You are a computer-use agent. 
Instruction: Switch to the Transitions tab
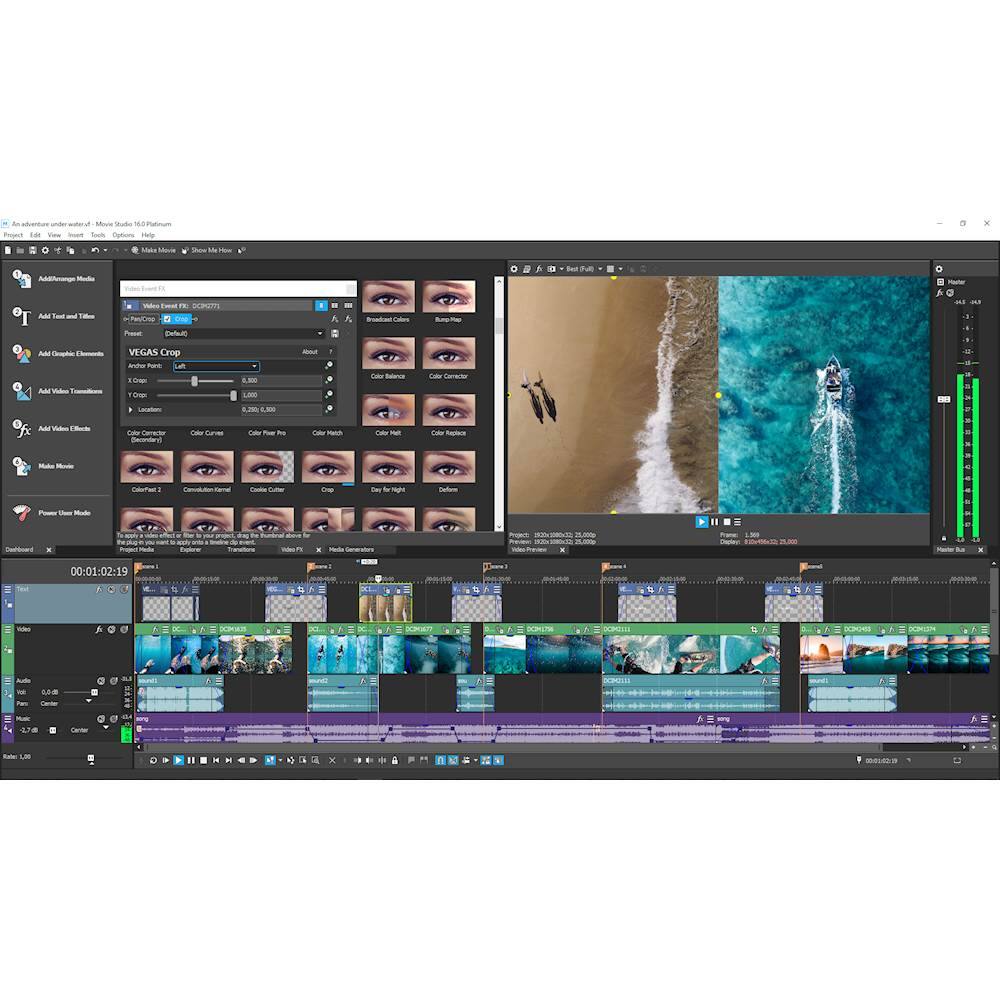pos(241,550)
